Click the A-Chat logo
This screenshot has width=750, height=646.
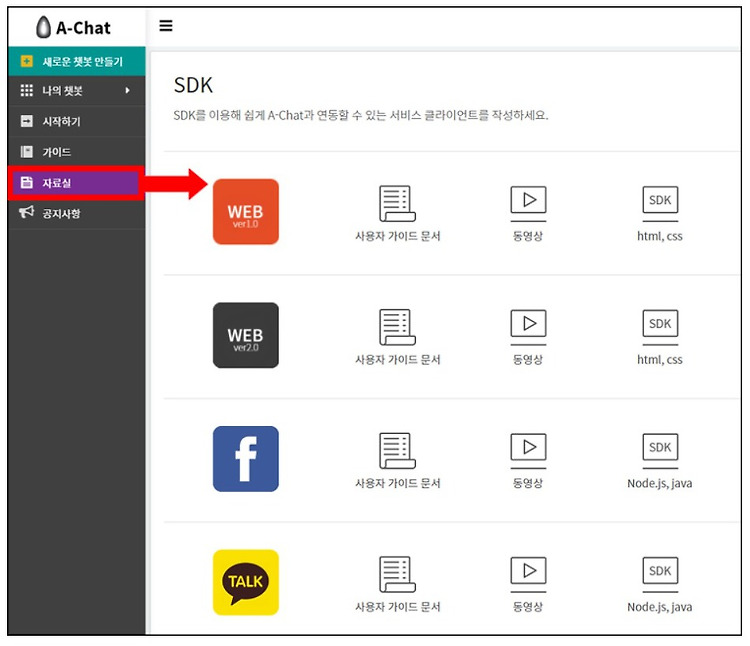tap(73, 27)
